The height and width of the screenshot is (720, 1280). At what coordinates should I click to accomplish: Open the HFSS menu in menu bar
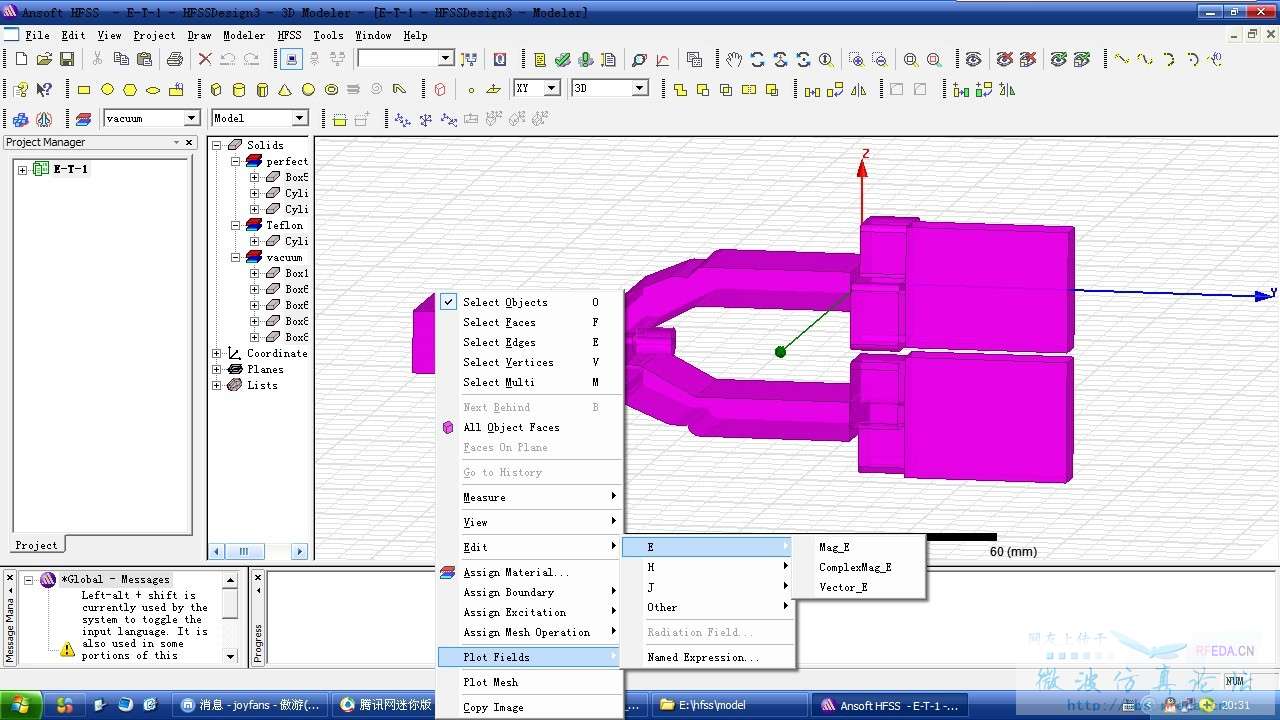(289, 35)
